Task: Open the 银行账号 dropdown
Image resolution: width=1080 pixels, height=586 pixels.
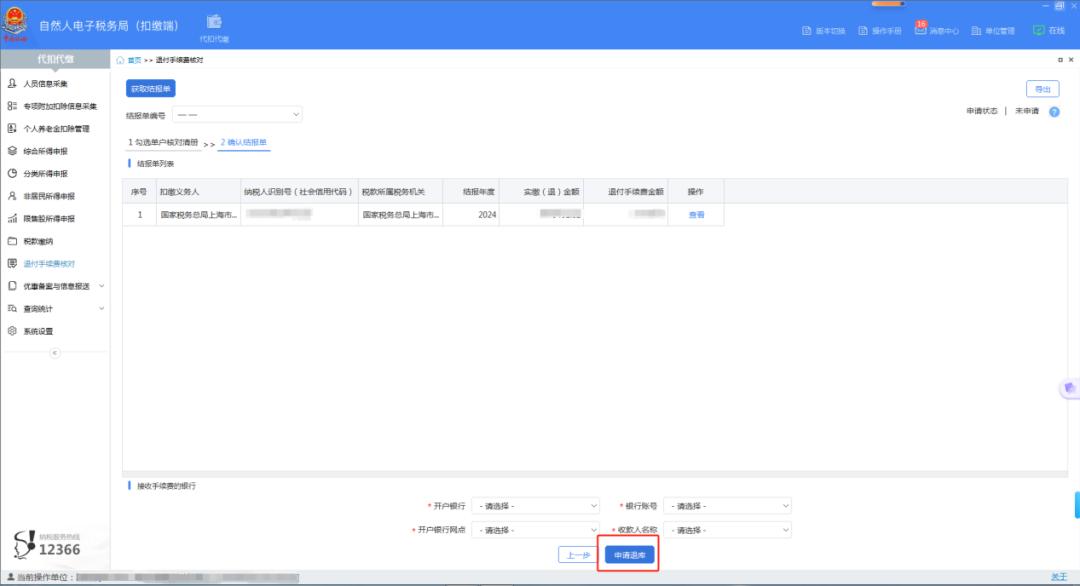Action: click(x=727, y=506)
